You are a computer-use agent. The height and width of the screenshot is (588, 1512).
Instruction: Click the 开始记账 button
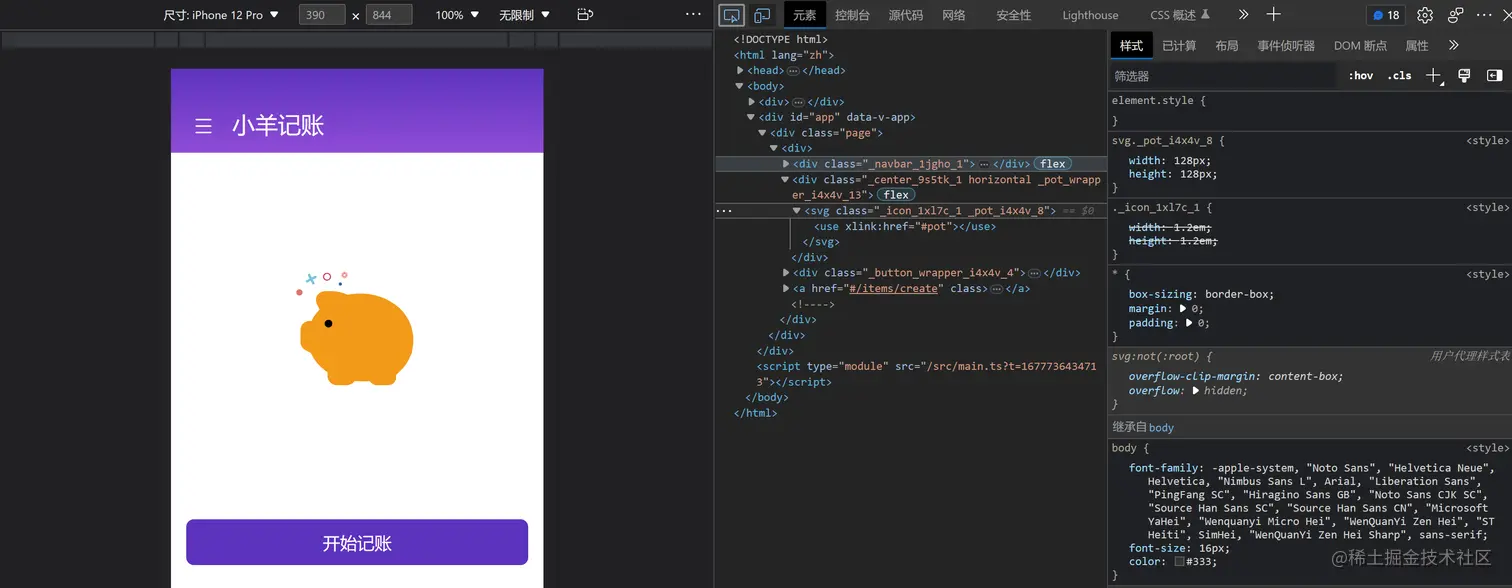click(x=357, y=543)
